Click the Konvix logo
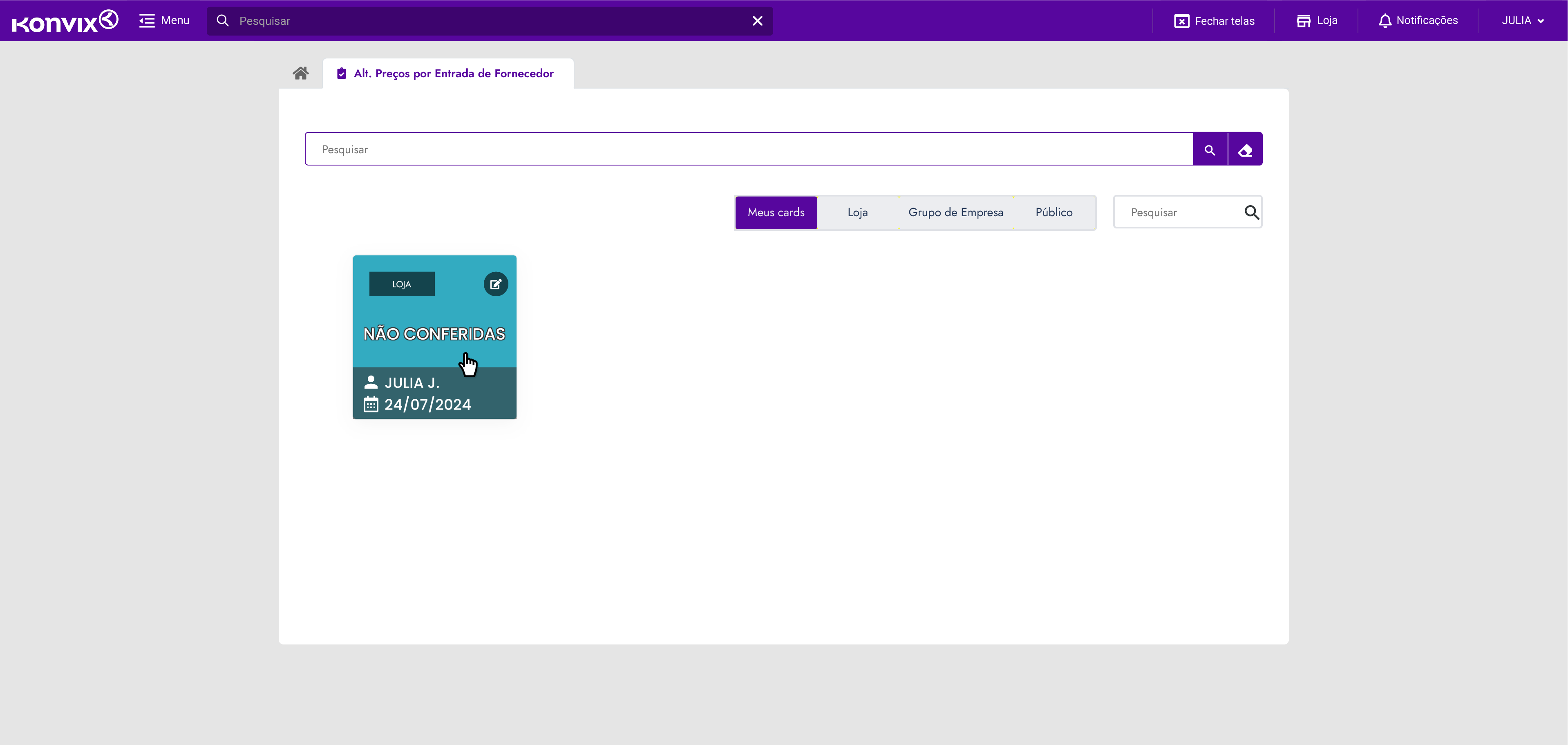This screenshot has height=745, width=1568. tap(65, 21)
